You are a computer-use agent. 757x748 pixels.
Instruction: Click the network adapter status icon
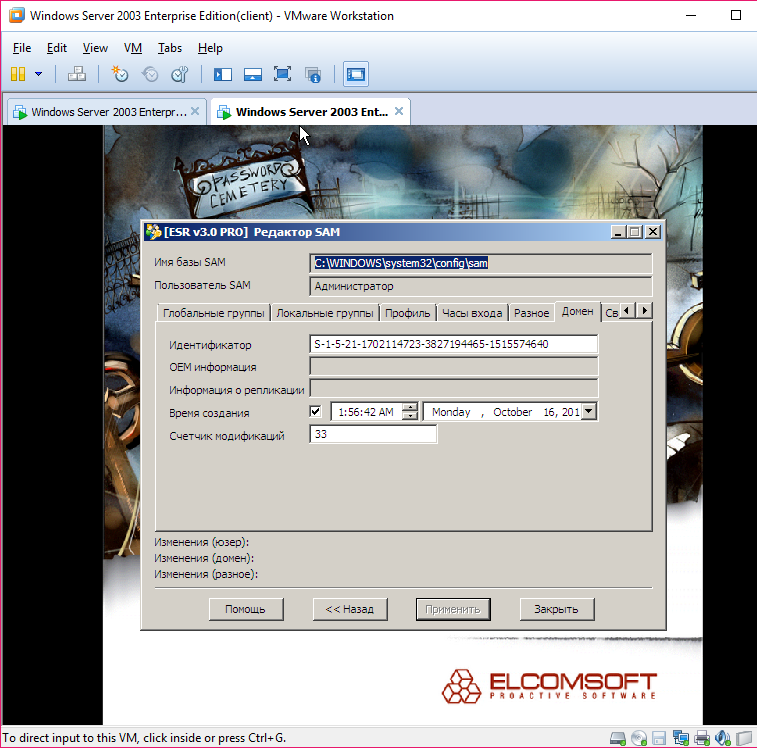pyautogui.click(x=681, y=738)
